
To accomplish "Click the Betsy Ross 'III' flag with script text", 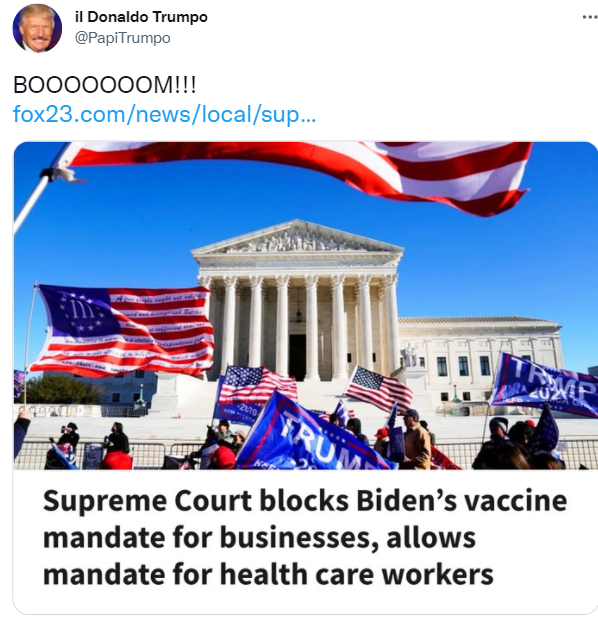I will 123,331.
